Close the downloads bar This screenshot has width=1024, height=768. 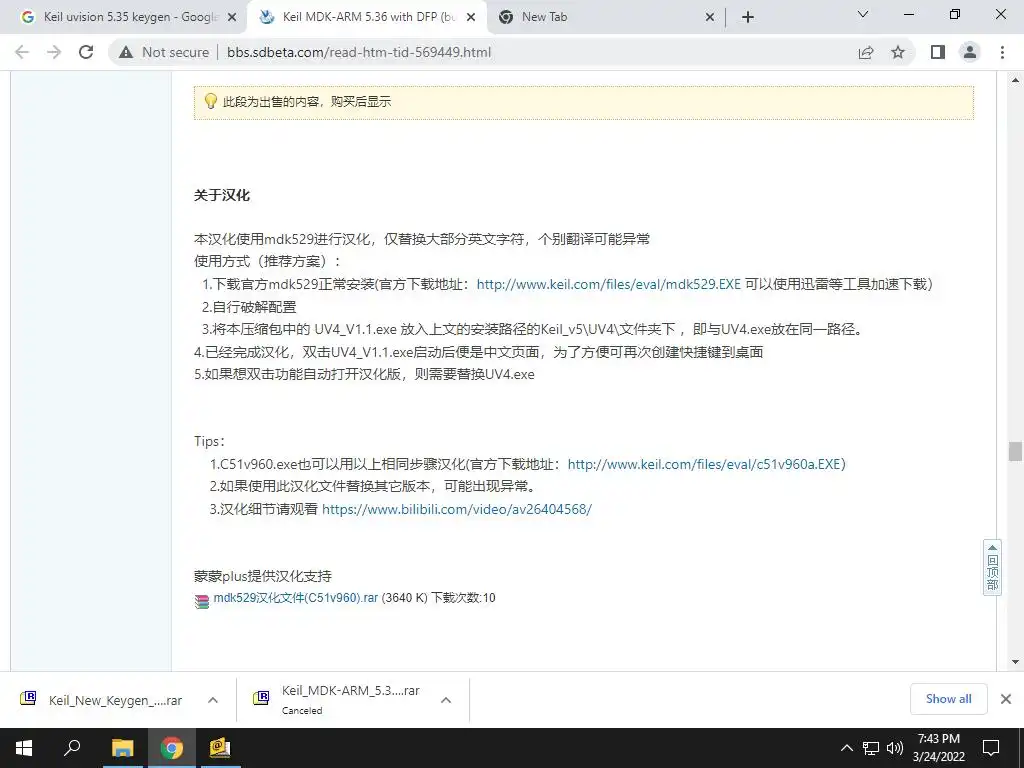pyautogui.click(x=1006, y=699)
